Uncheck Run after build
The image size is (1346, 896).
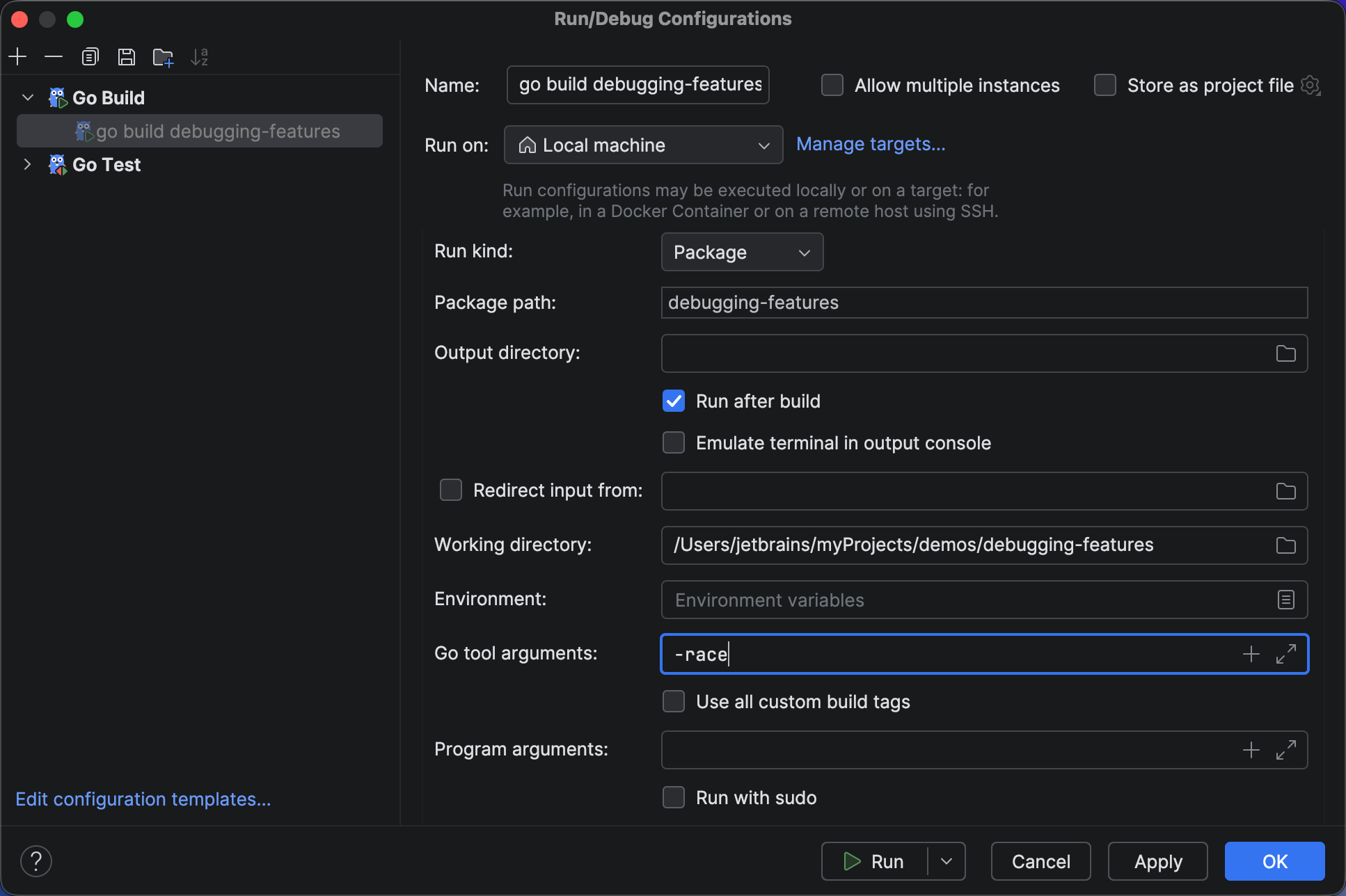pos(674,401)
